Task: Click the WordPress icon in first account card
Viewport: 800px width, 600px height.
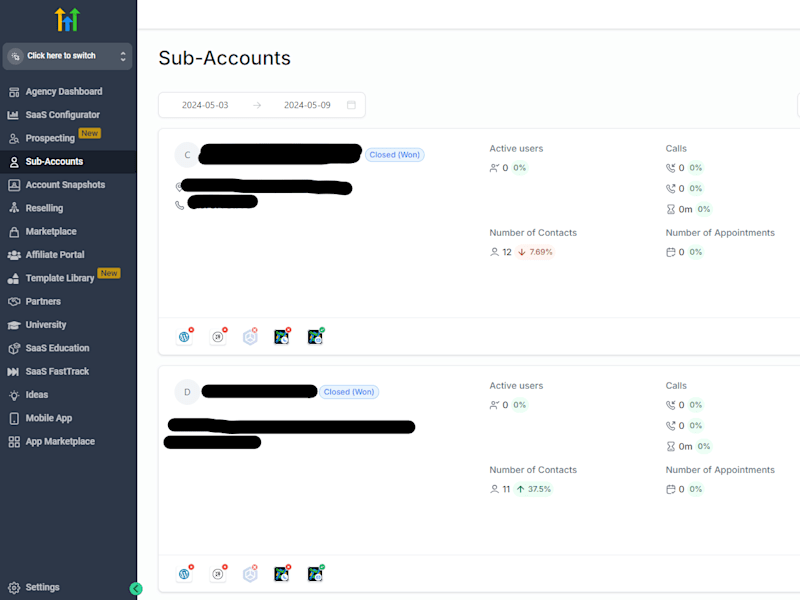Action: tap(184, 337)
